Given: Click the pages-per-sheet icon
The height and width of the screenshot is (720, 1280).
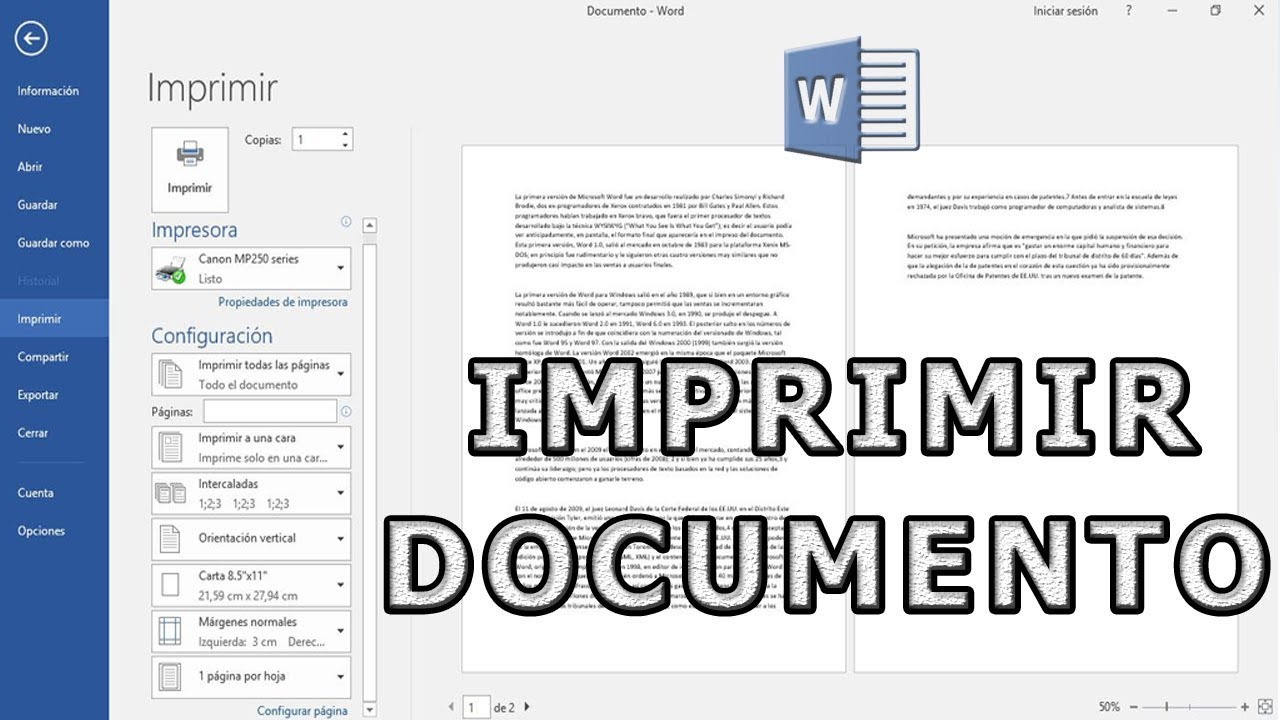Looking at the screenshot, I should coord(171,677).
